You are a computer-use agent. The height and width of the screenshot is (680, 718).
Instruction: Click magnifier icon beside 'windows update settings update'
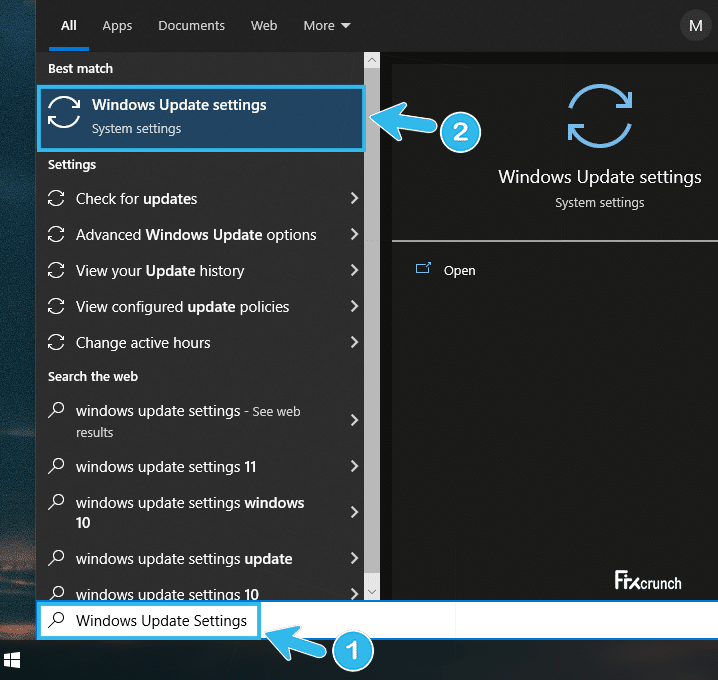click(x=56, y=558)
